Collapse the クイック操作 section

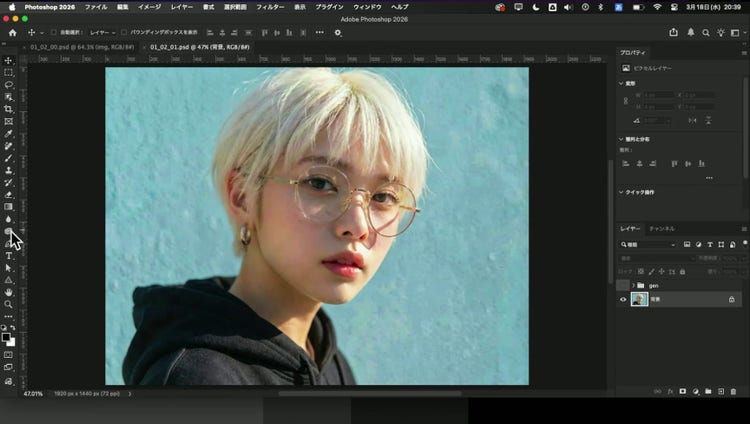[x=620, y=191]
